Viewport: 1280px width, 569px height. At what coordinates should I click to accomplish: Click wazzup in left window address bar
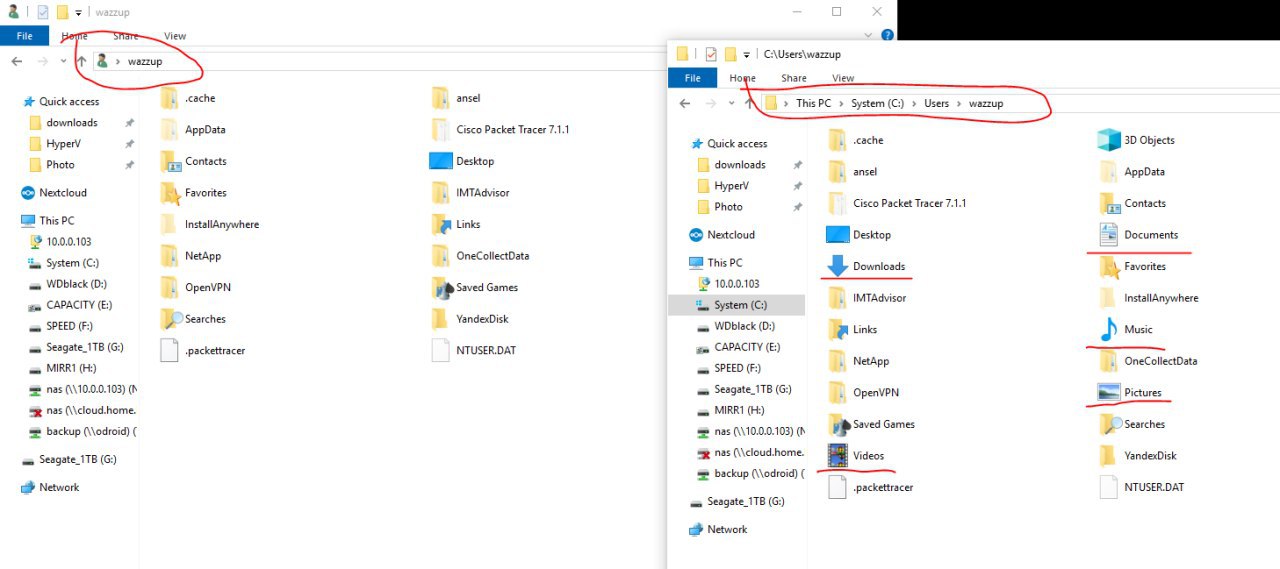tap(145, 61)
